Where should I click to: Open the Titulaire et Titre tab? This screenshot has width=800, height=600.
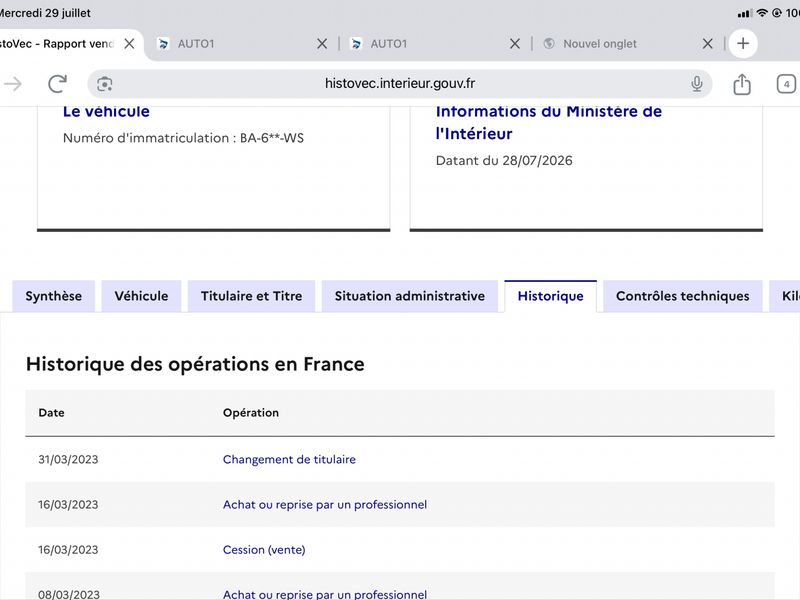point(252,296)
